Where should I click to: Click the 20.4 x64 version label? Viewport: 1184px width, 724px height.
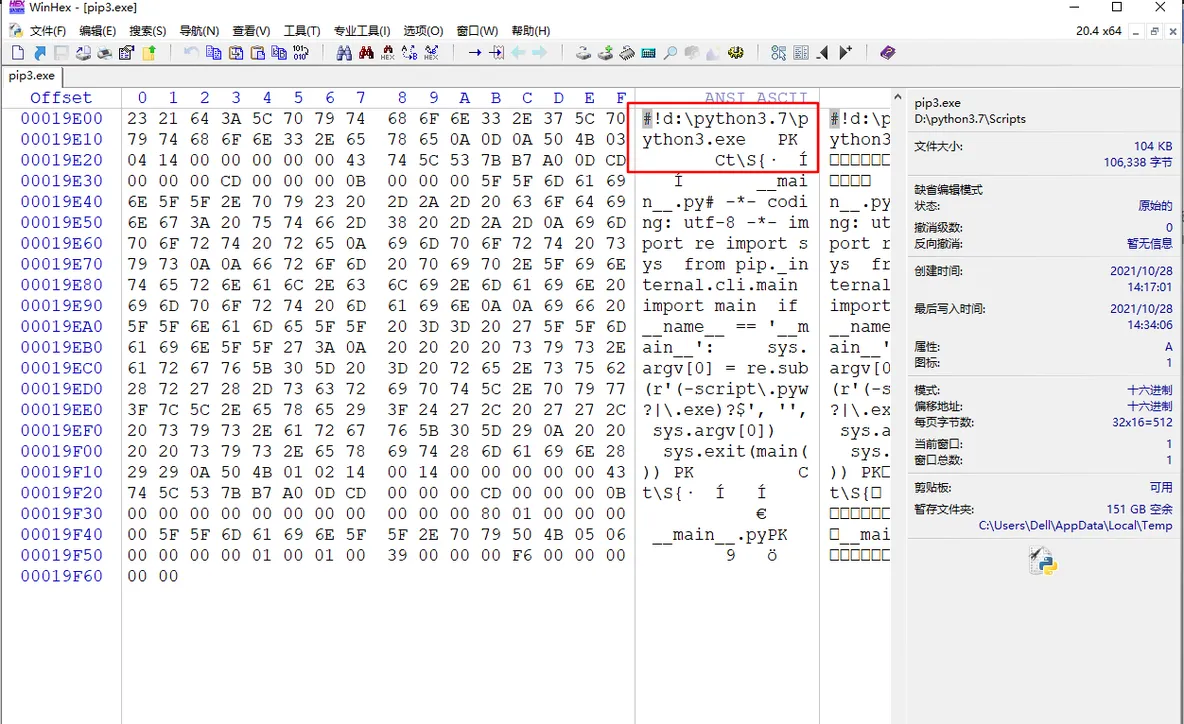[1099, 31]
